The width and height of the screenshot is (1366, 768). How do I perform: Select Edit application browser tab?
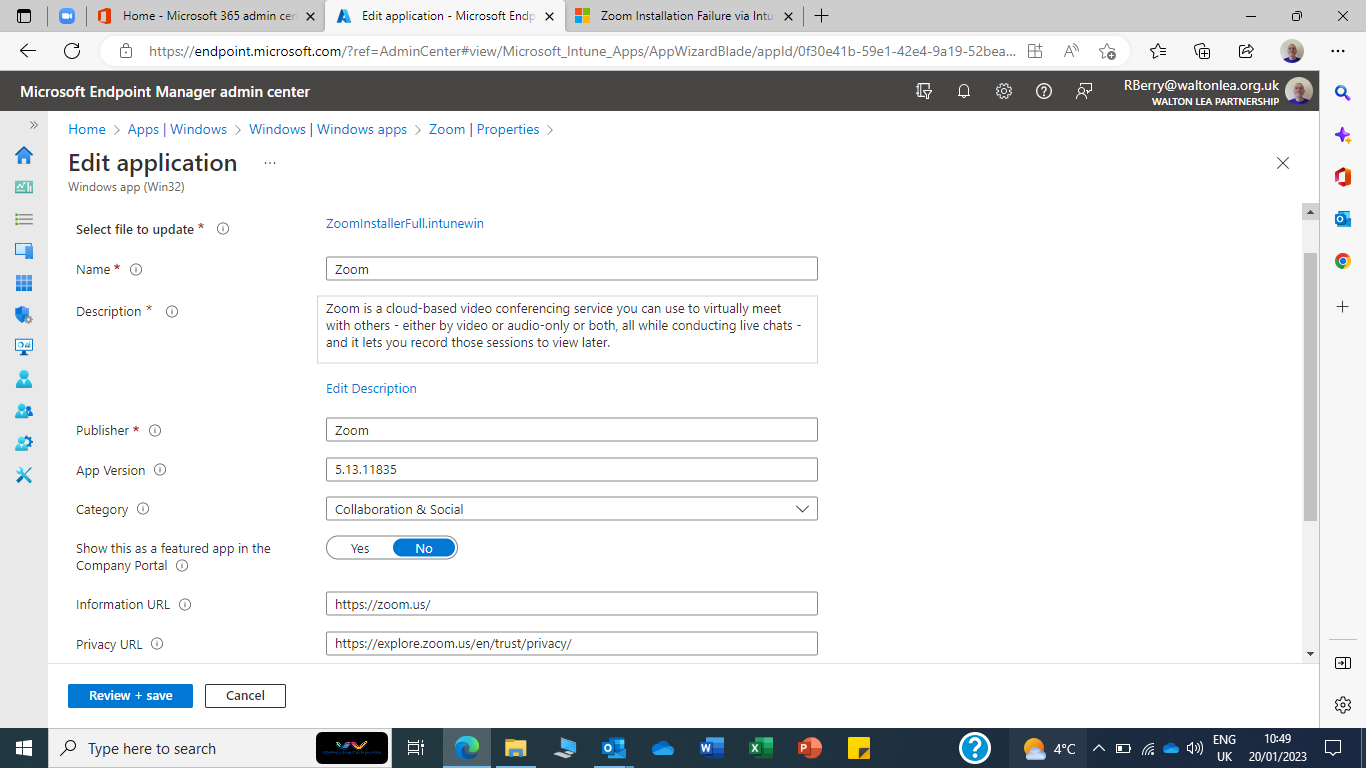447,16
